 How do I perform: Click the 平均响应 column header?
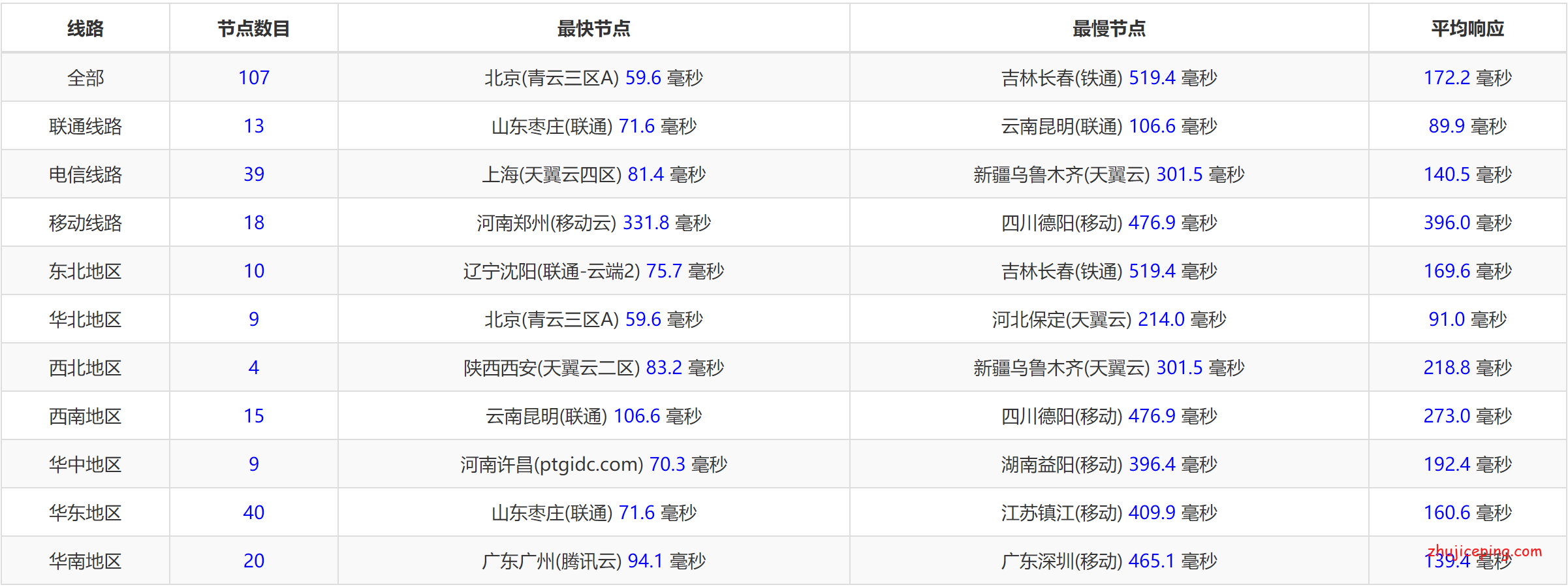click(x=1467, y=29)
